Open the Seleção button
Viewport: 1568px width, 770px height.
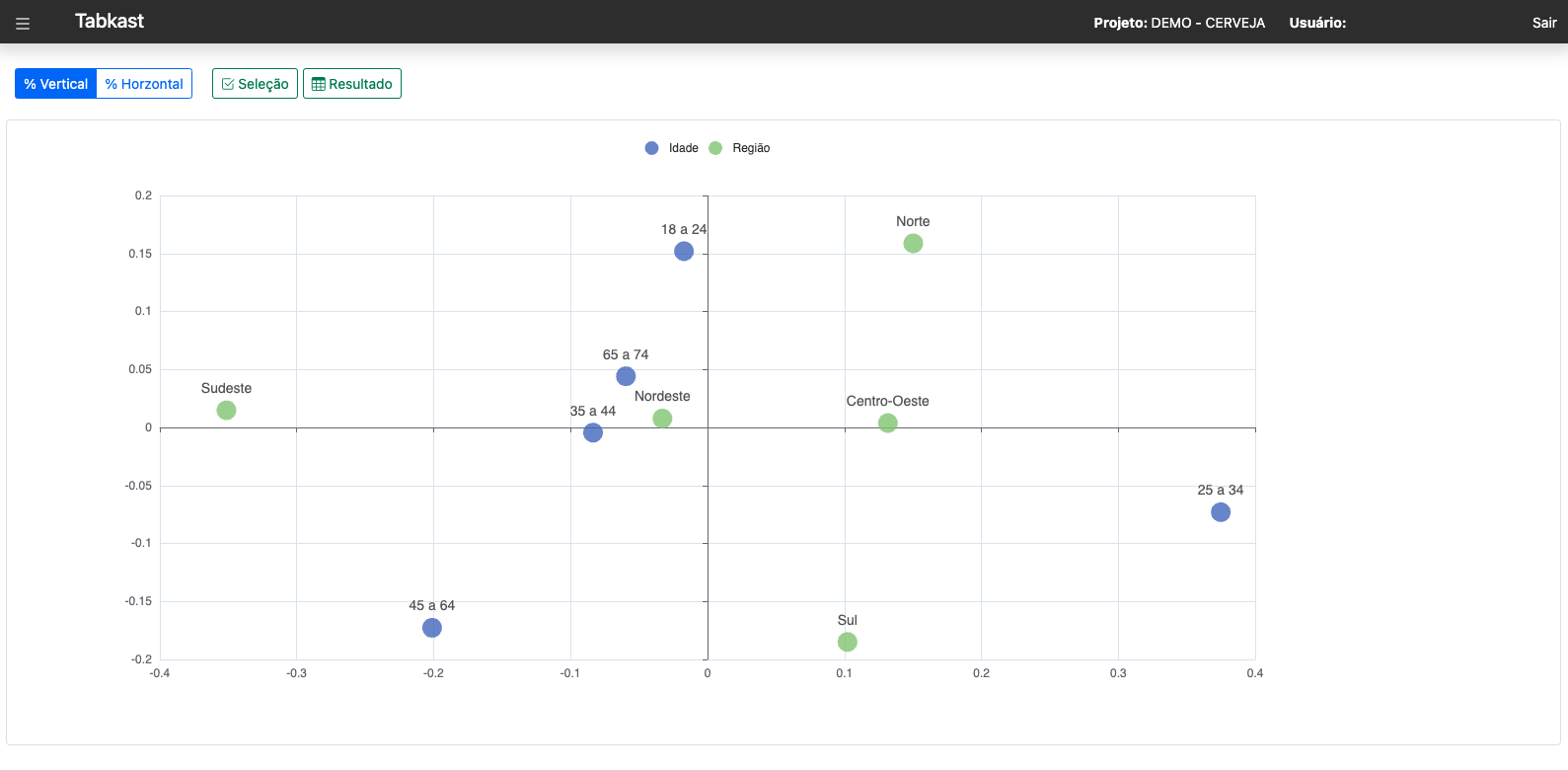pos(255,84)
